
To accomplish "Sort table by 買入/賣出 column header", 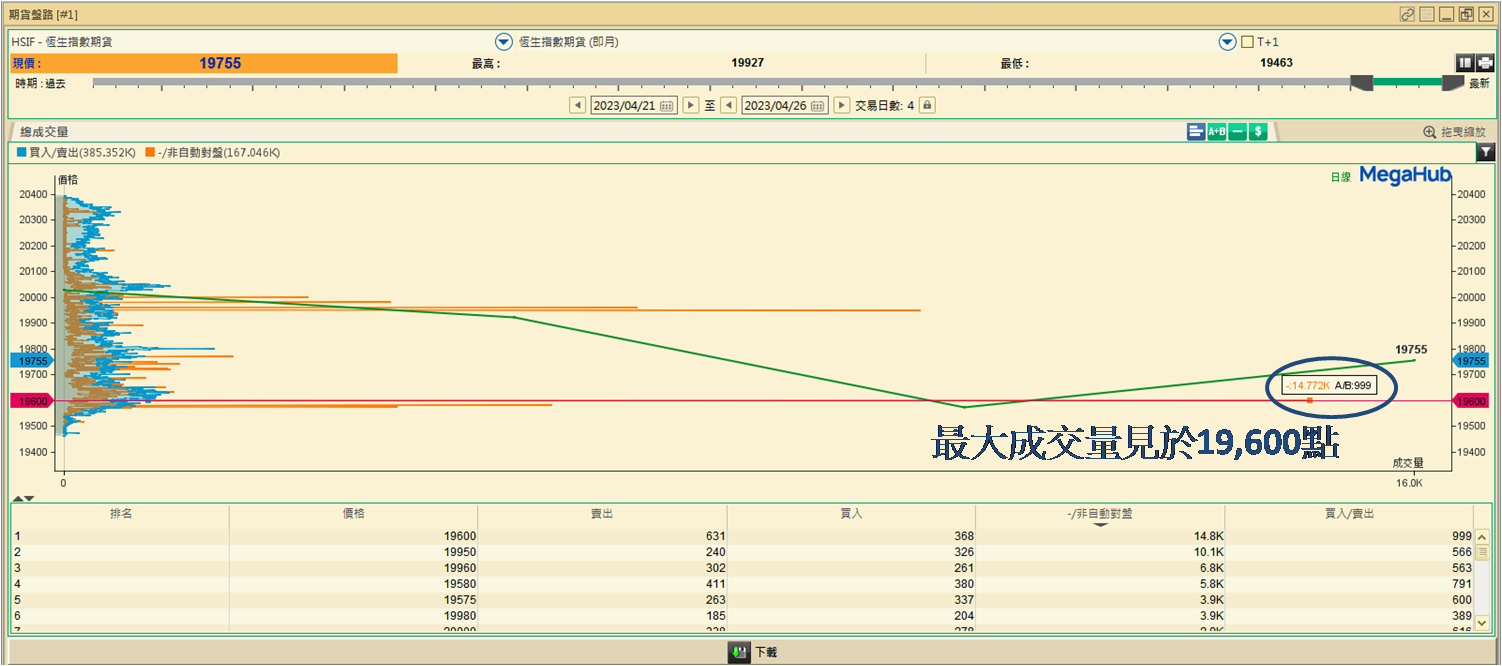I will point(1349,513).
